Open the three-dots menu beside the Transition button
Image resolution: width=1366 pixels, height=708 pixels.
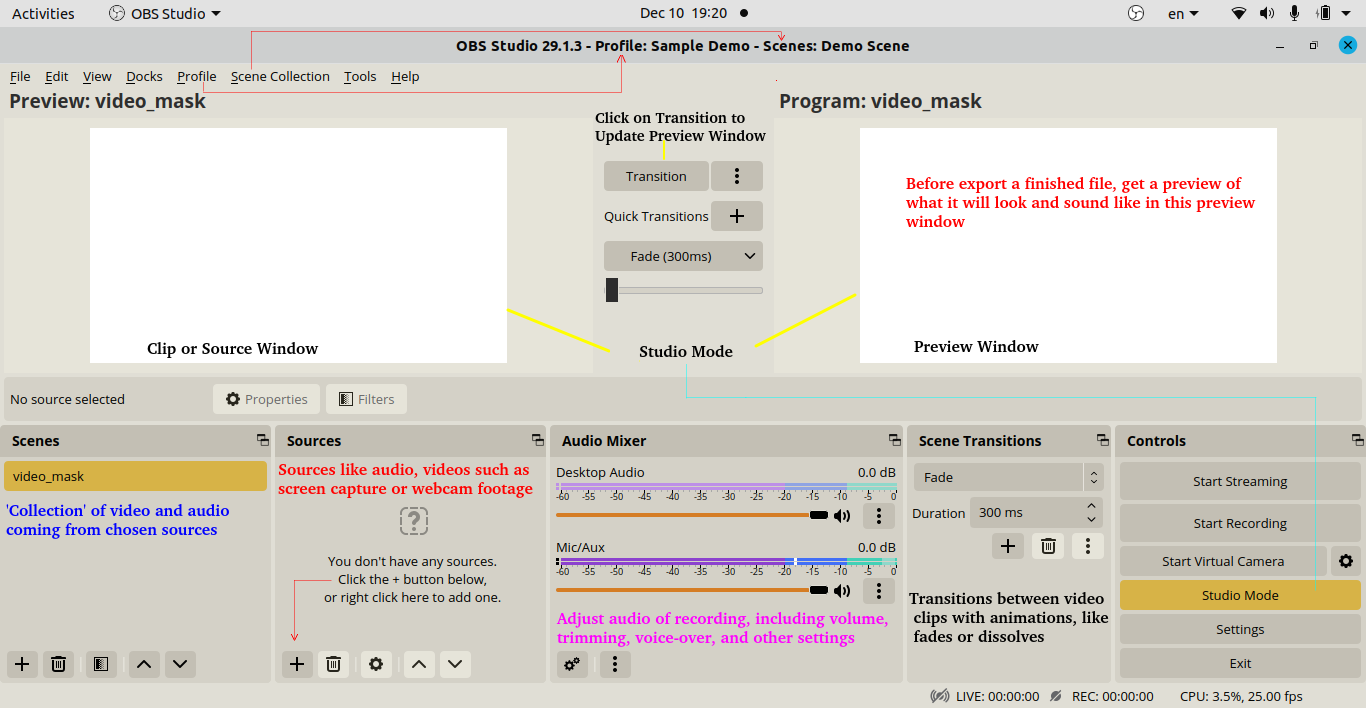point(737,176)
